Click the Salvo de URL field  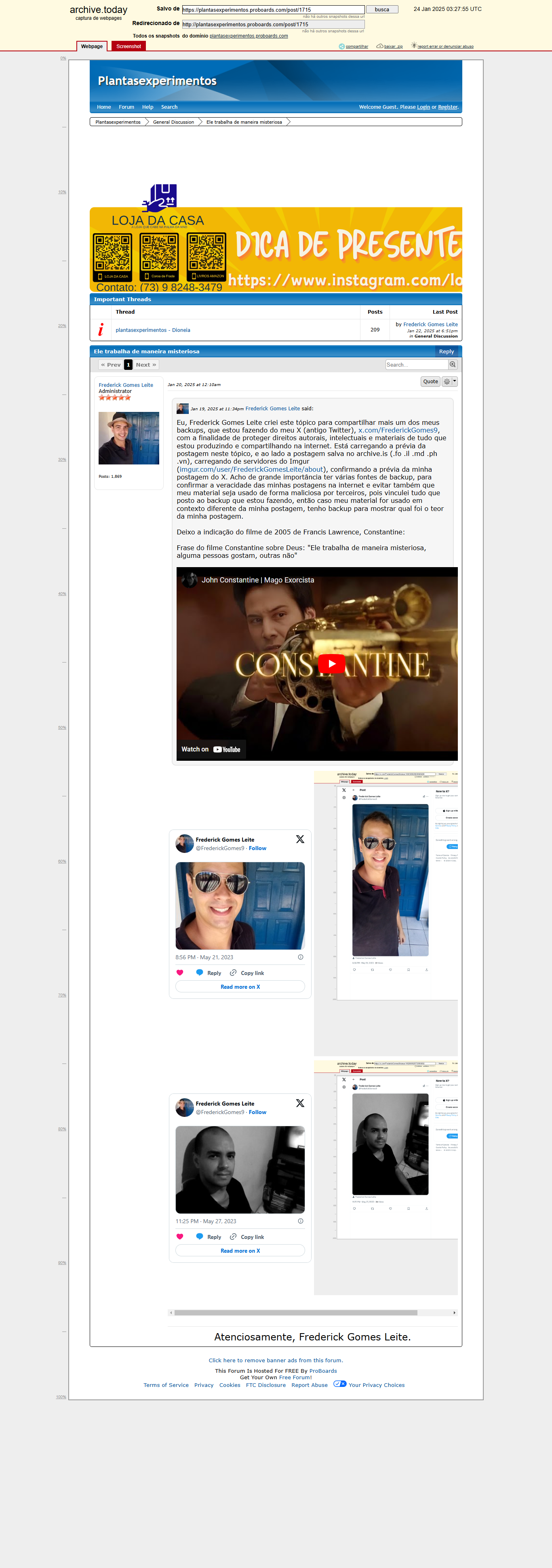tap(273, 10)
